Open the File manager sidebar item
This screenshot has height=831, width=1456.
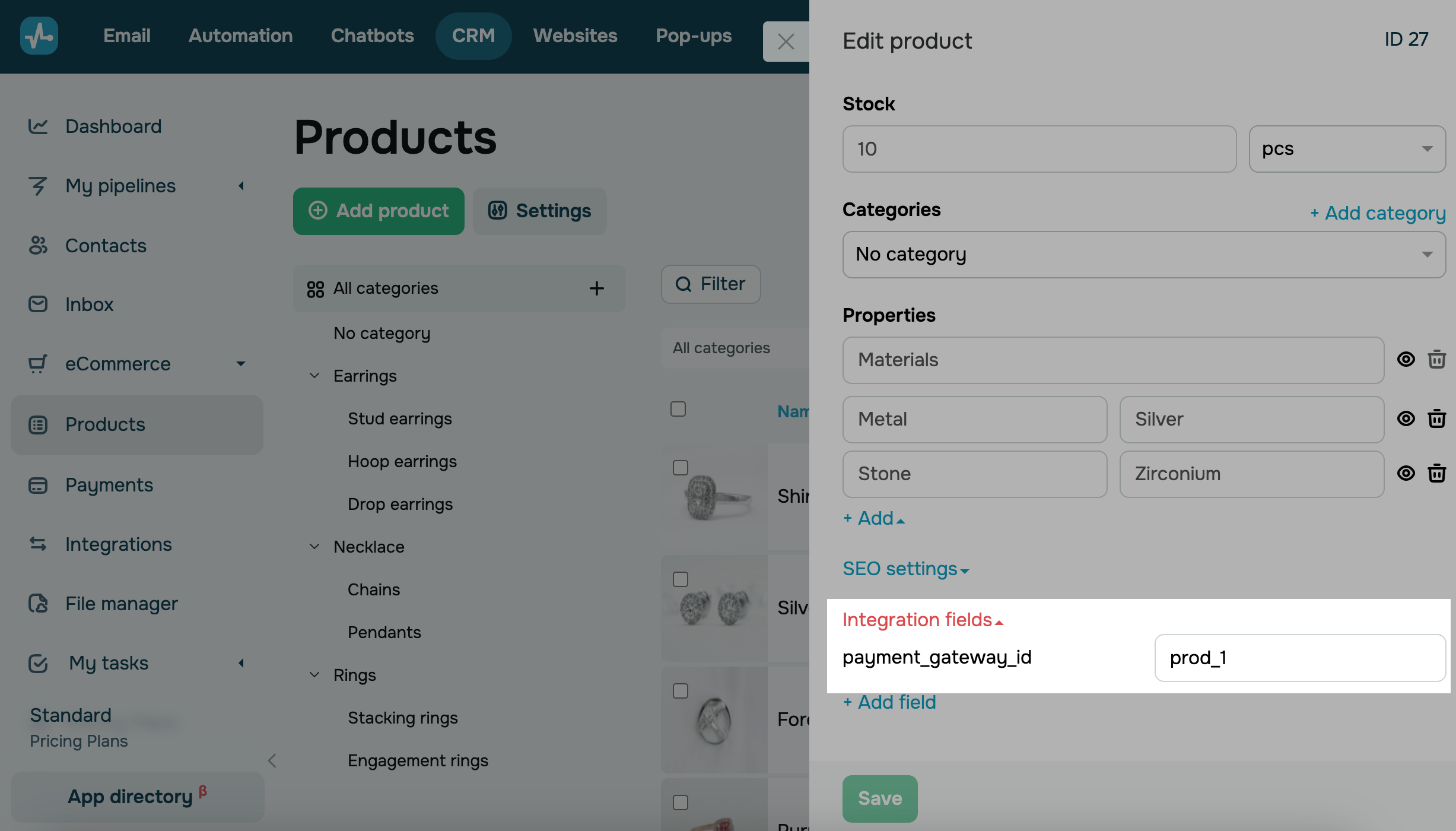click(x=121, y=604)
